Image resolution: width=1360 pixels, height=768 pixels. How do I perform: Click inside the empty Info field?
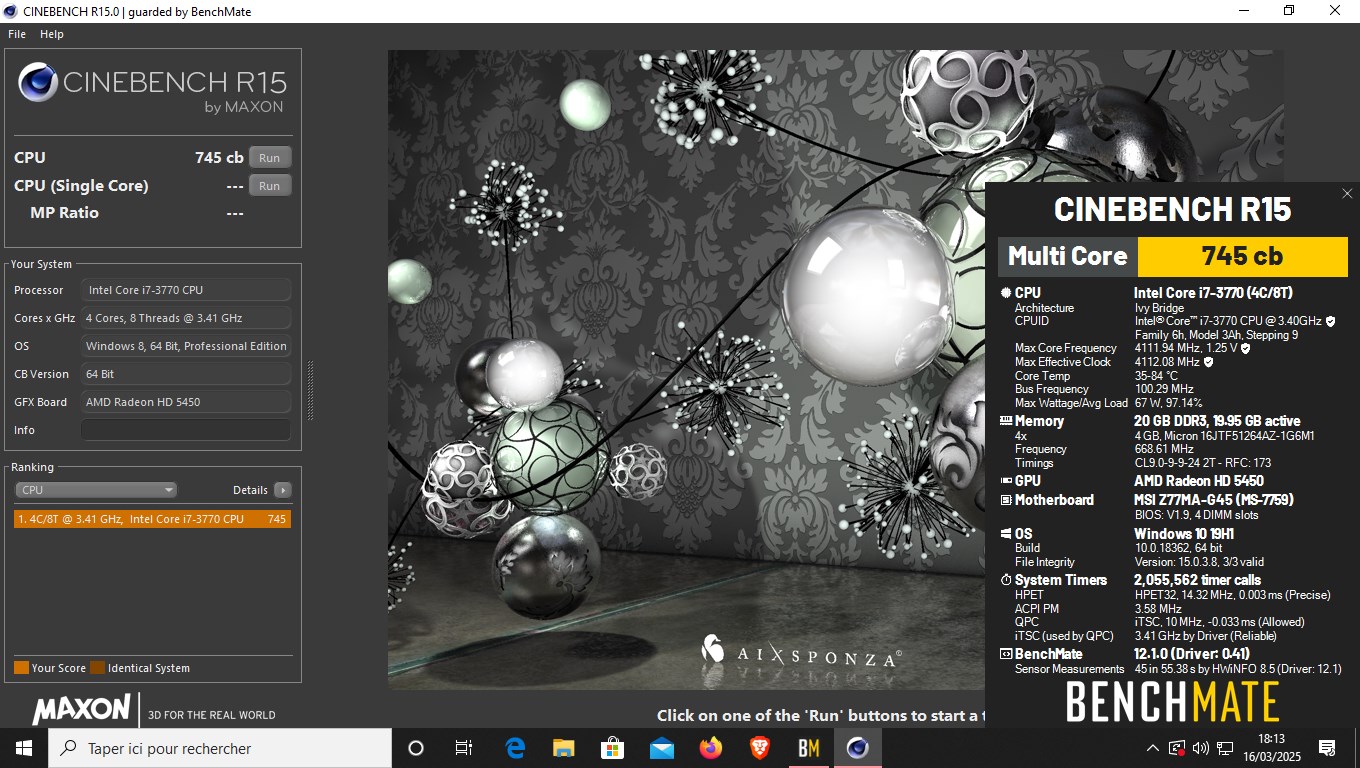[186, 430]
